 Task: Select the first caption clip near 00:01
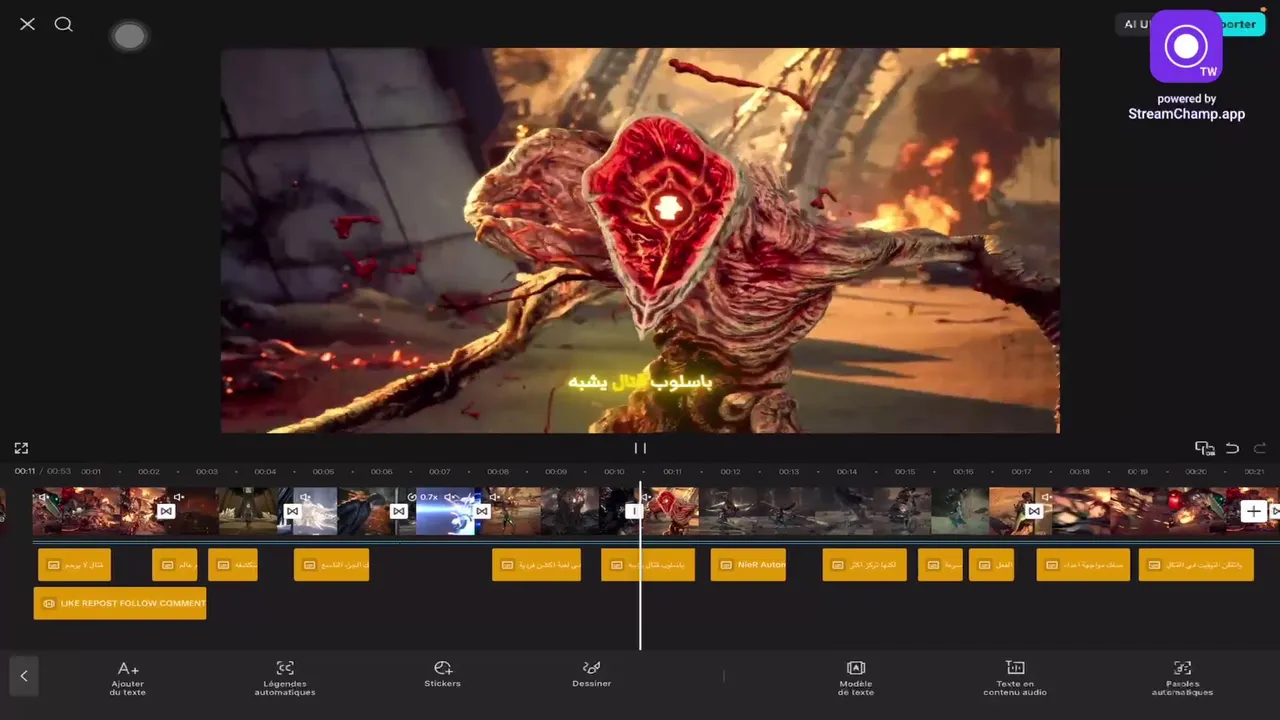pyautogui.click(x=74, y=565)
